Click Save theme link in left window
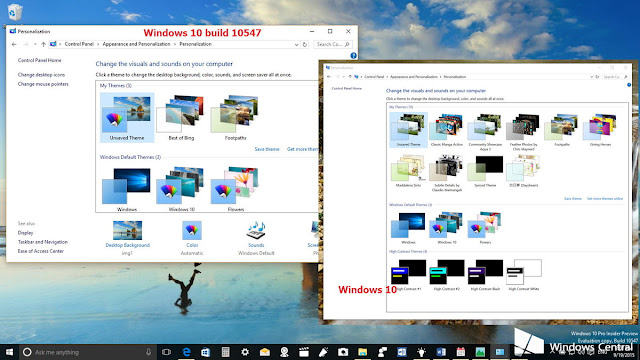This screenshot has height=360, width=640. (x=267, y=149)
